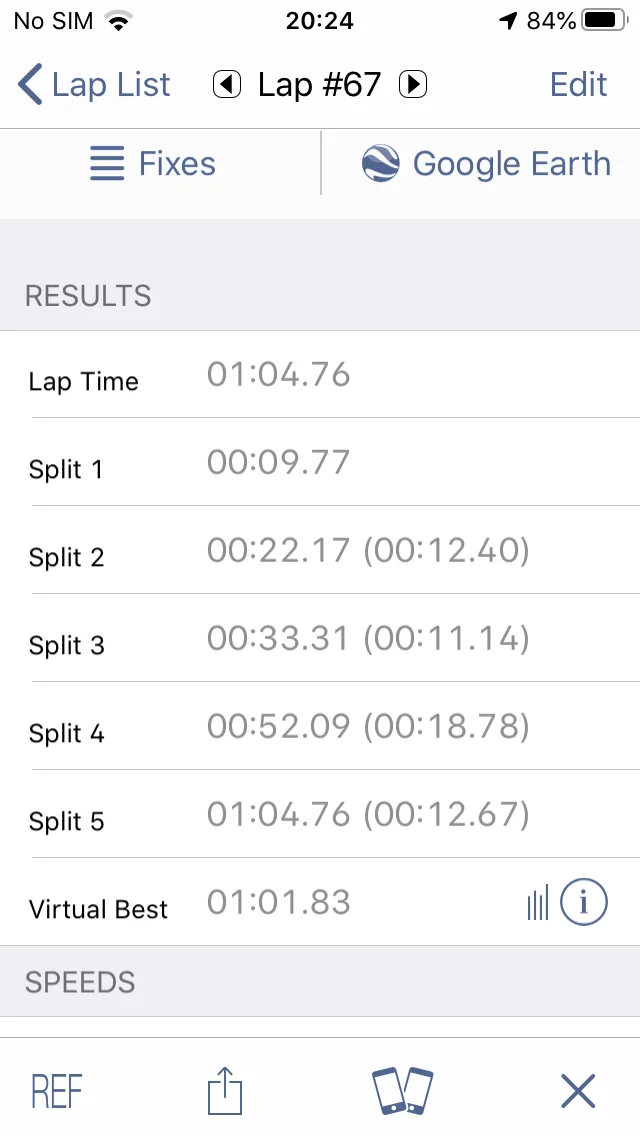
Task: Select the Split 1 row
Action: click(320, 462)
